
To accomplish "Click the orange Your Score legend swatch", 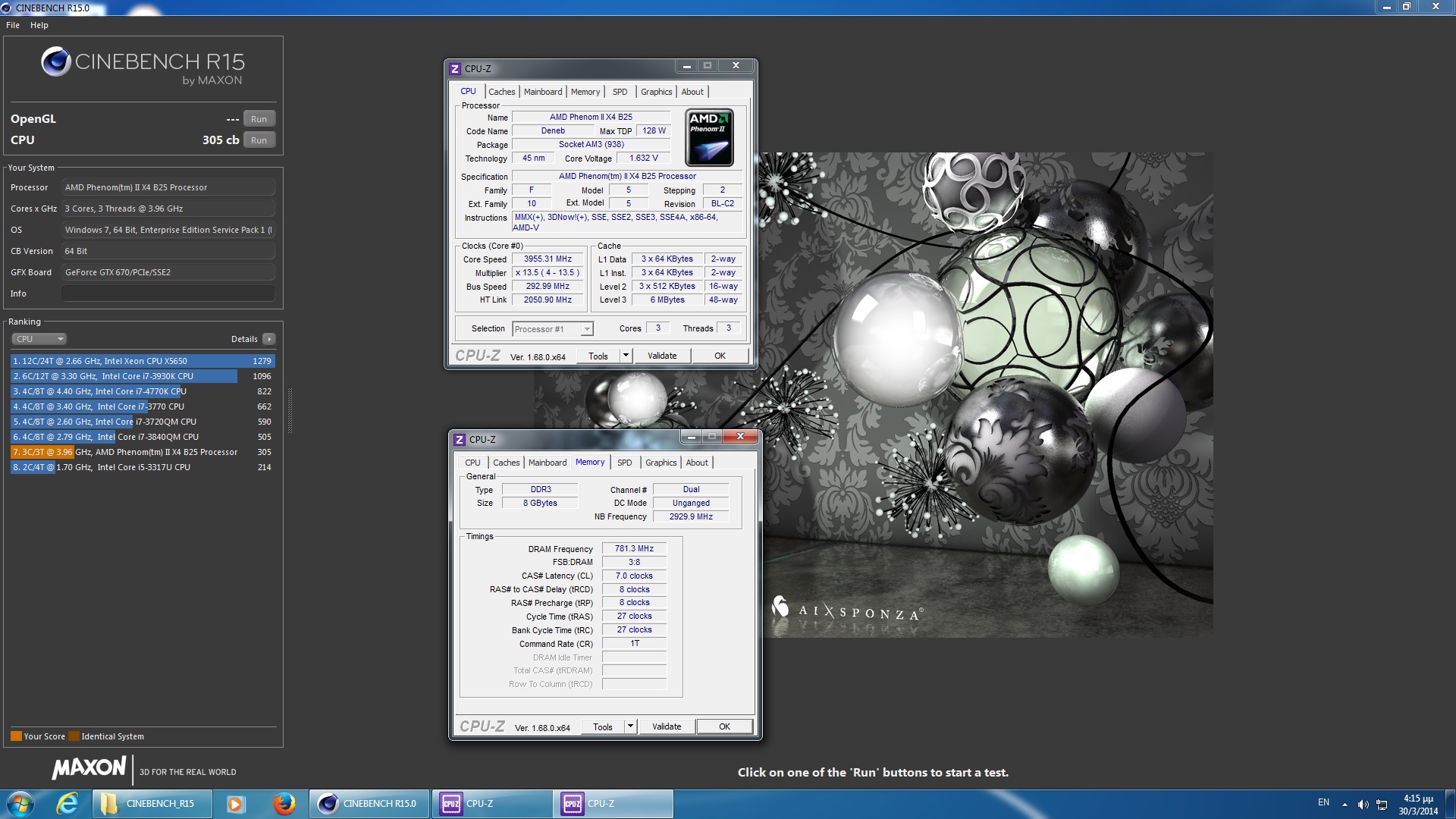I will click(x=16, y=736).
